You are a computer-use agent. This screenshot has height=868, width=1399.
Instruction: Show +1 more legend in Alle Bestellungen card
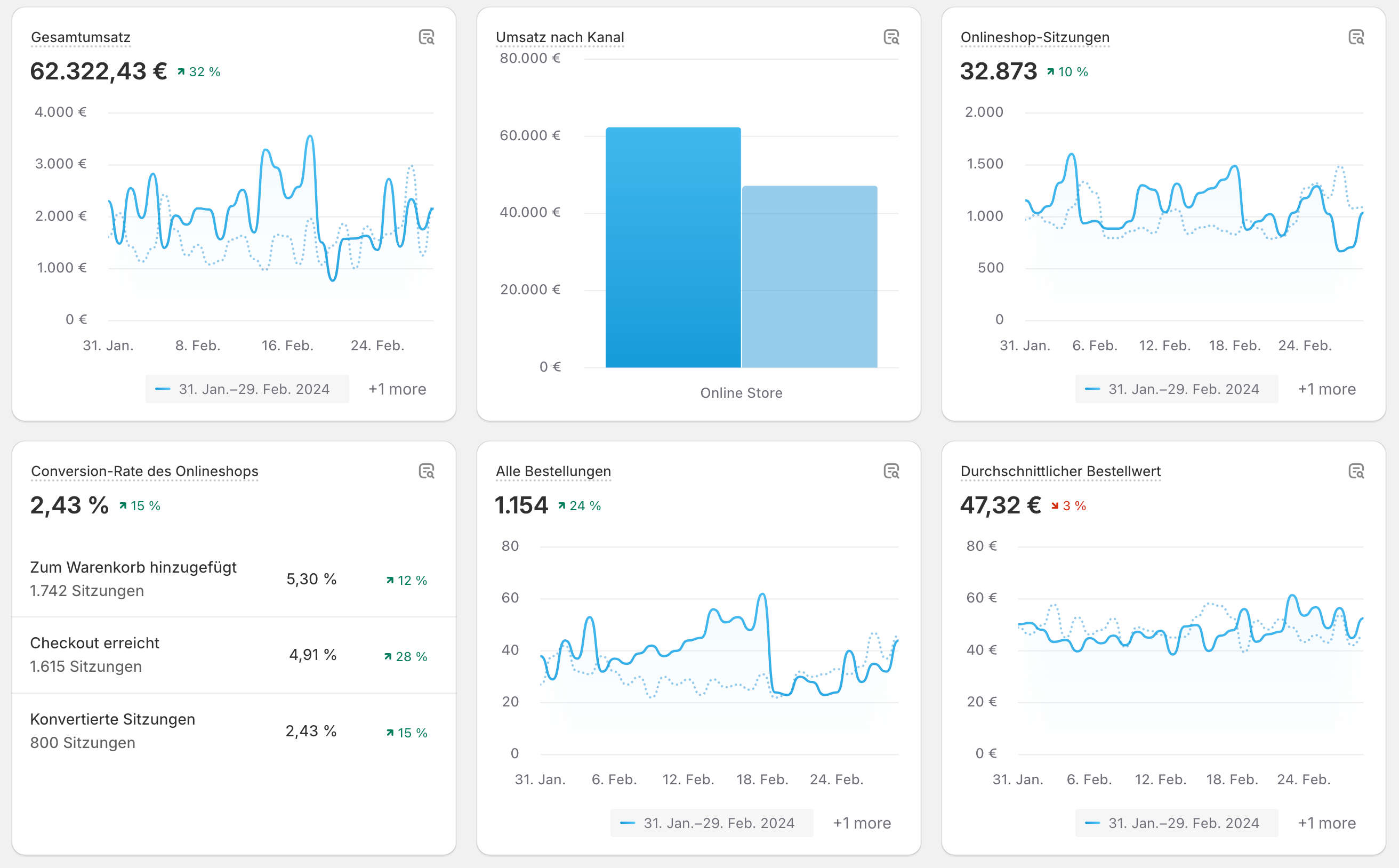[x=862, y=823]
